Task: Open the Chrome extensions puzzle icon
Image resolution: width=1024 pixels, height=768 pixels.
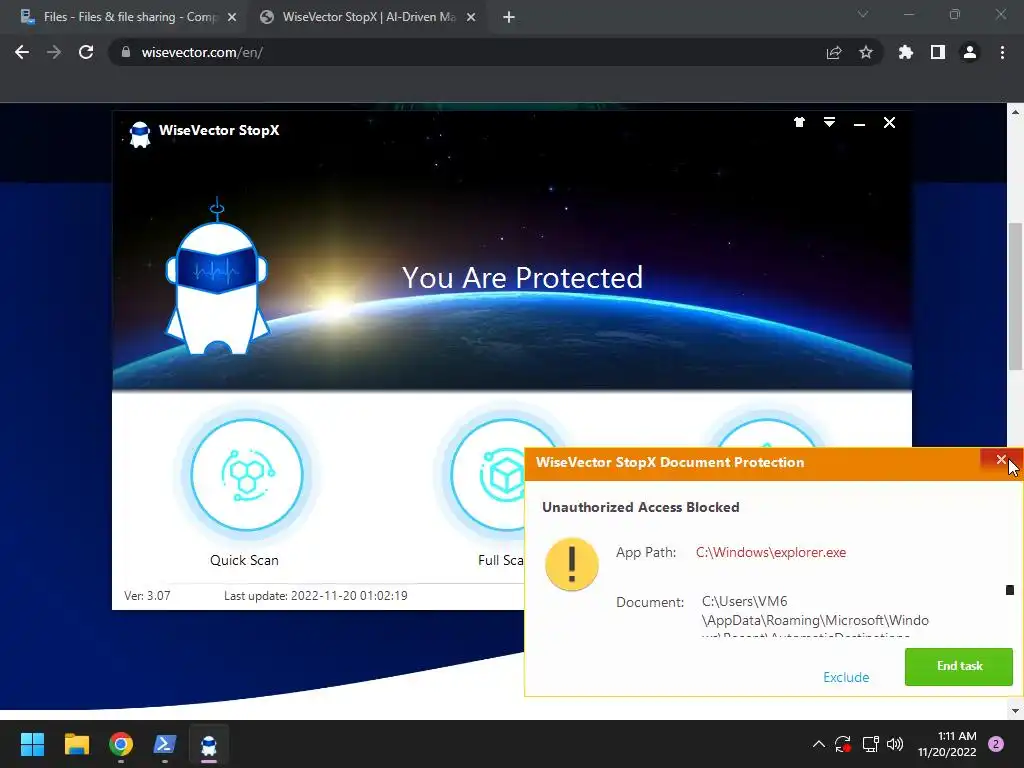Action: (x=906, y=52)
